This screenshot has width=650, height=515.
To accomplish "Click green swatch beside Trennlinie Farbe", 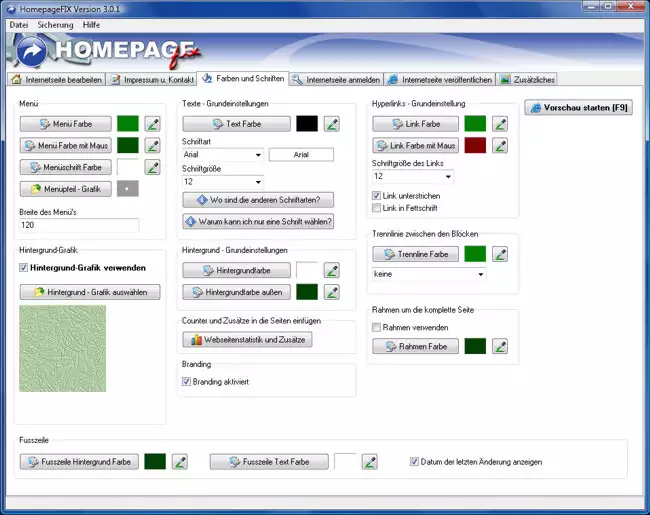I will [x=475, y=254].
